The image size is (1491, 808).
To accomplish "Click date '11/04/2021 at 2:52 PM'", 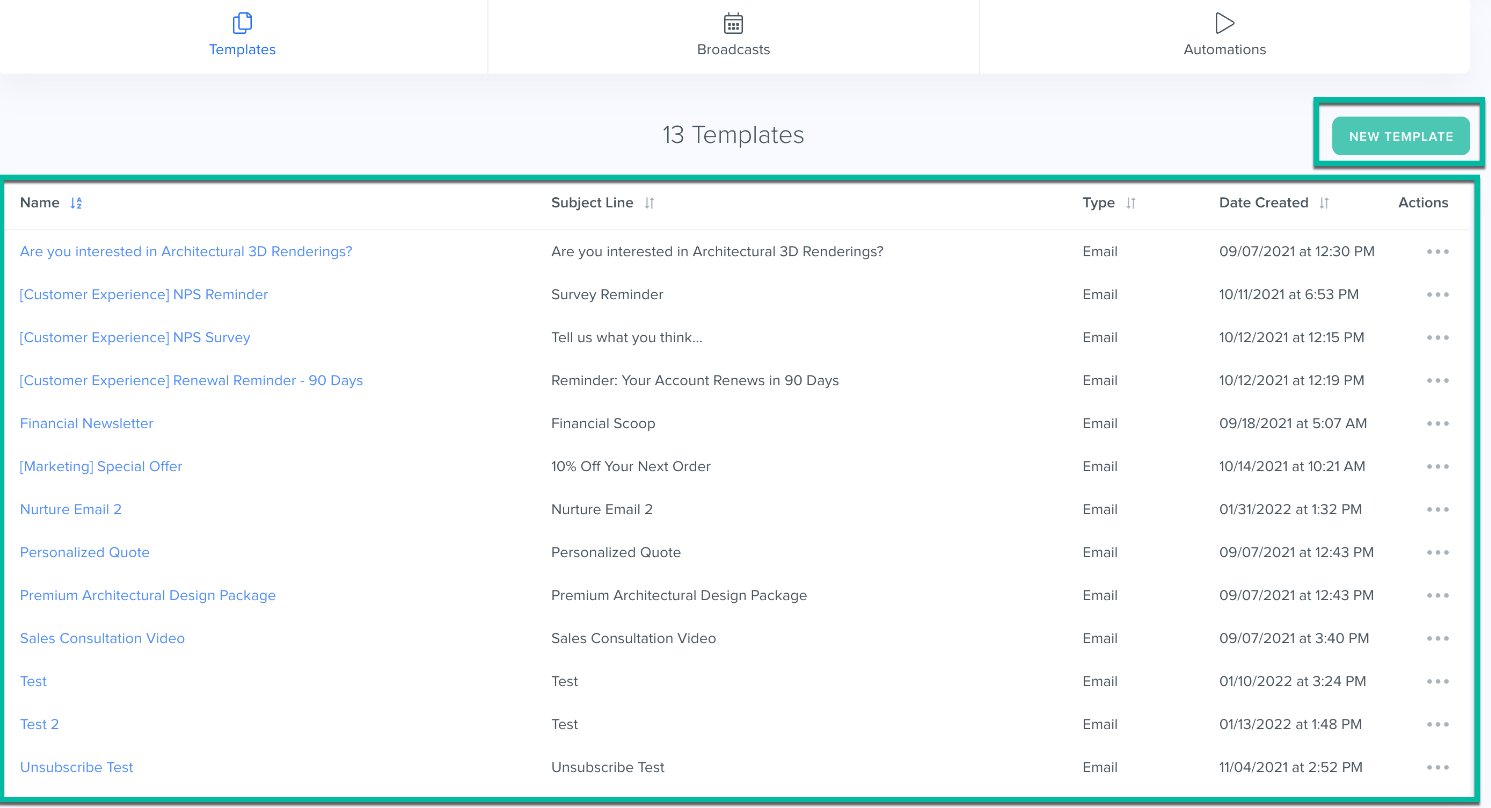I will pos(1291,768).
